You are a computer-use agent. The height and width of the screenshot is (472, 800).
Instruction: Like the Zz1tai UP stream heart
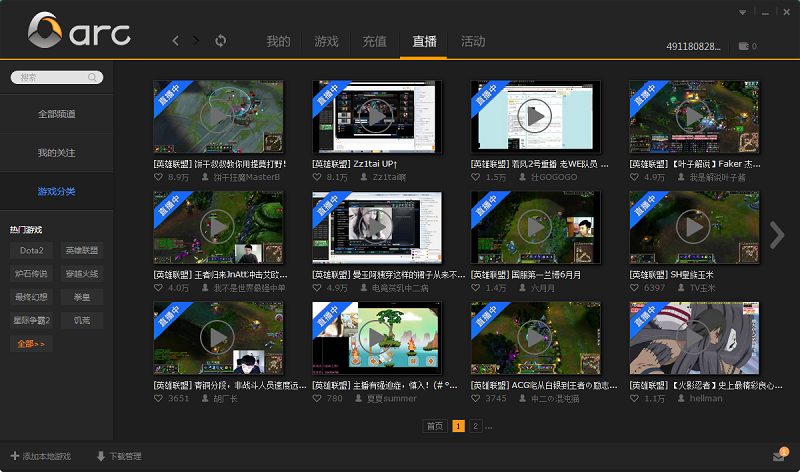(x=317, y=177)
